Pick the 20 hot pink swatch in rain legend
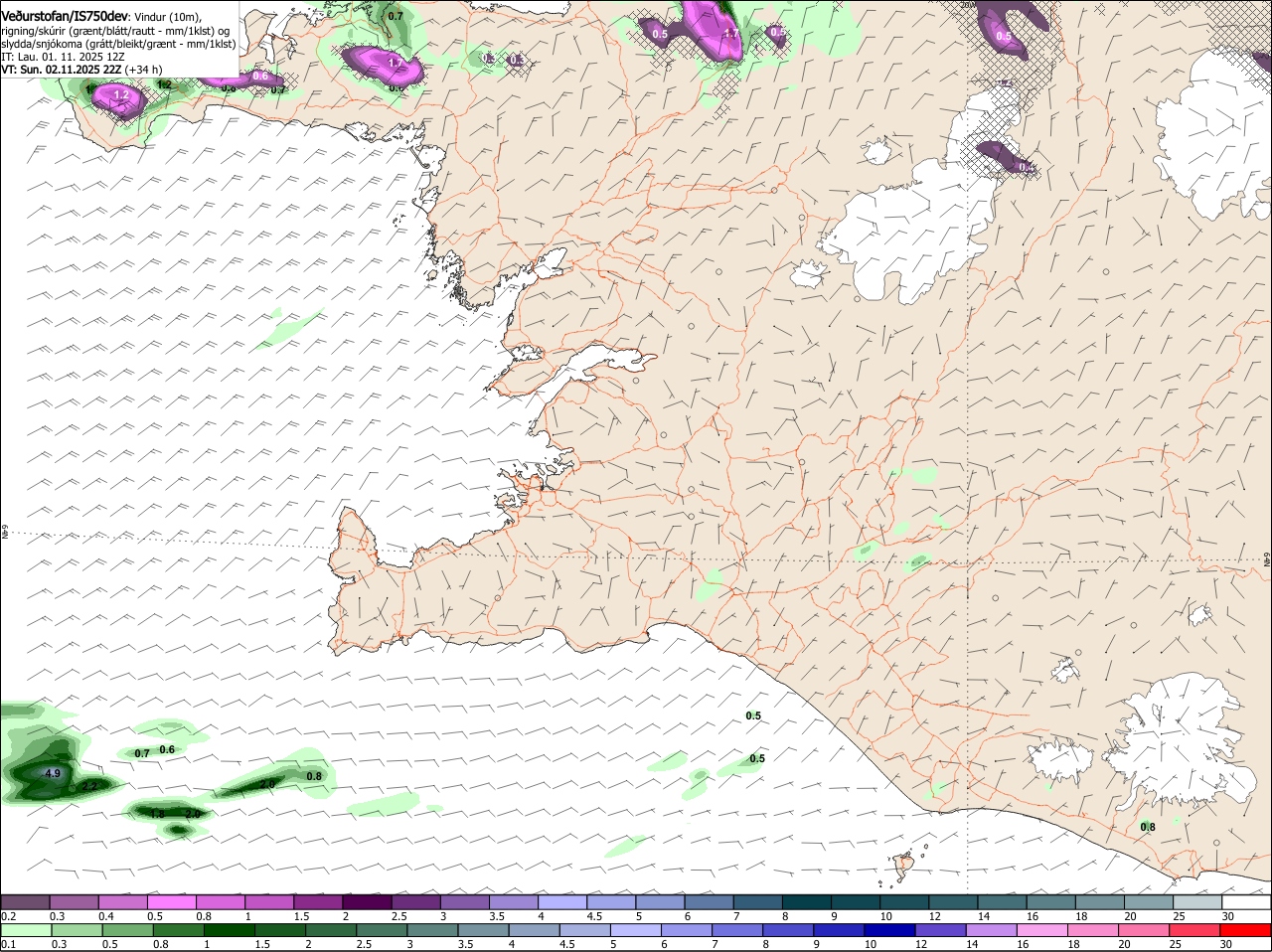 pyautogui.click(x=1145, y=930)
